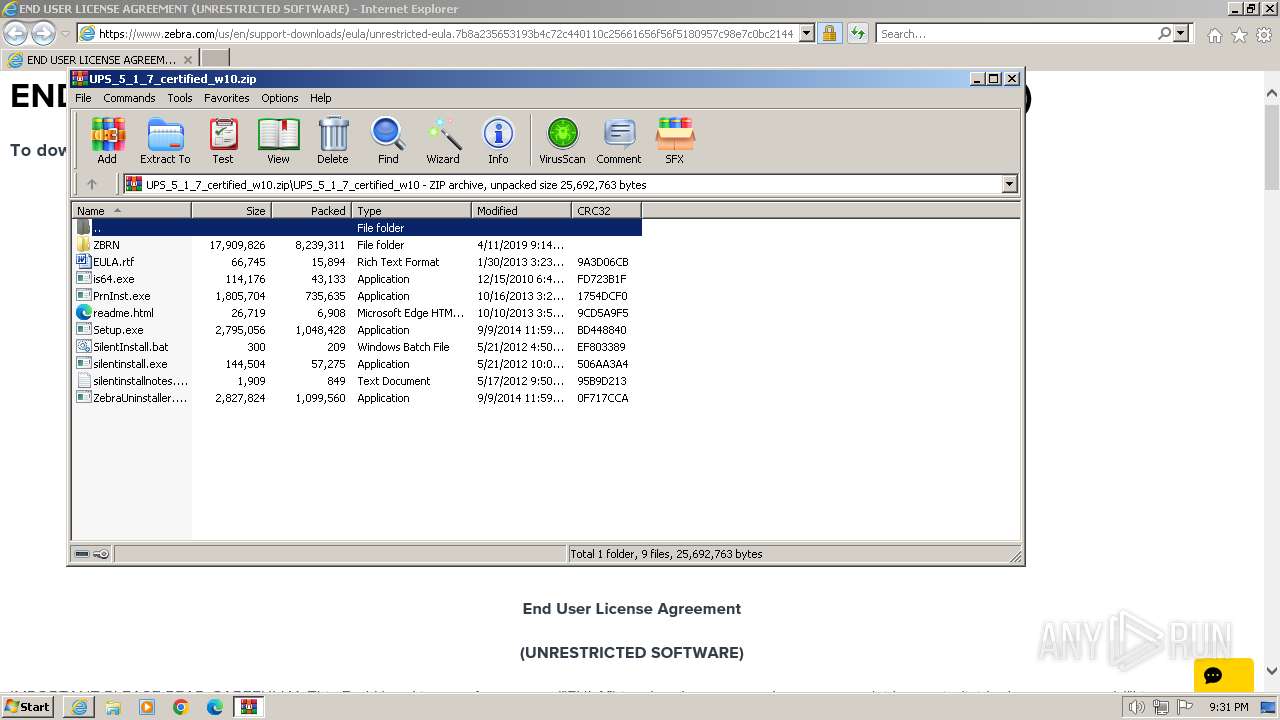1280x720 pixels.
Task: Open File Explorer from the taskbar
Action: click(113, 707)
